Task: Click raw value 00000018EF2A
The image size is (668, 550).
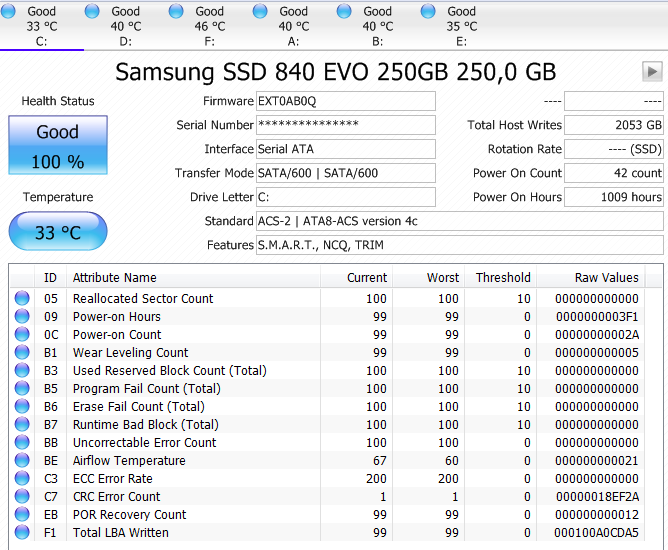Action: (x=597, y=497)
